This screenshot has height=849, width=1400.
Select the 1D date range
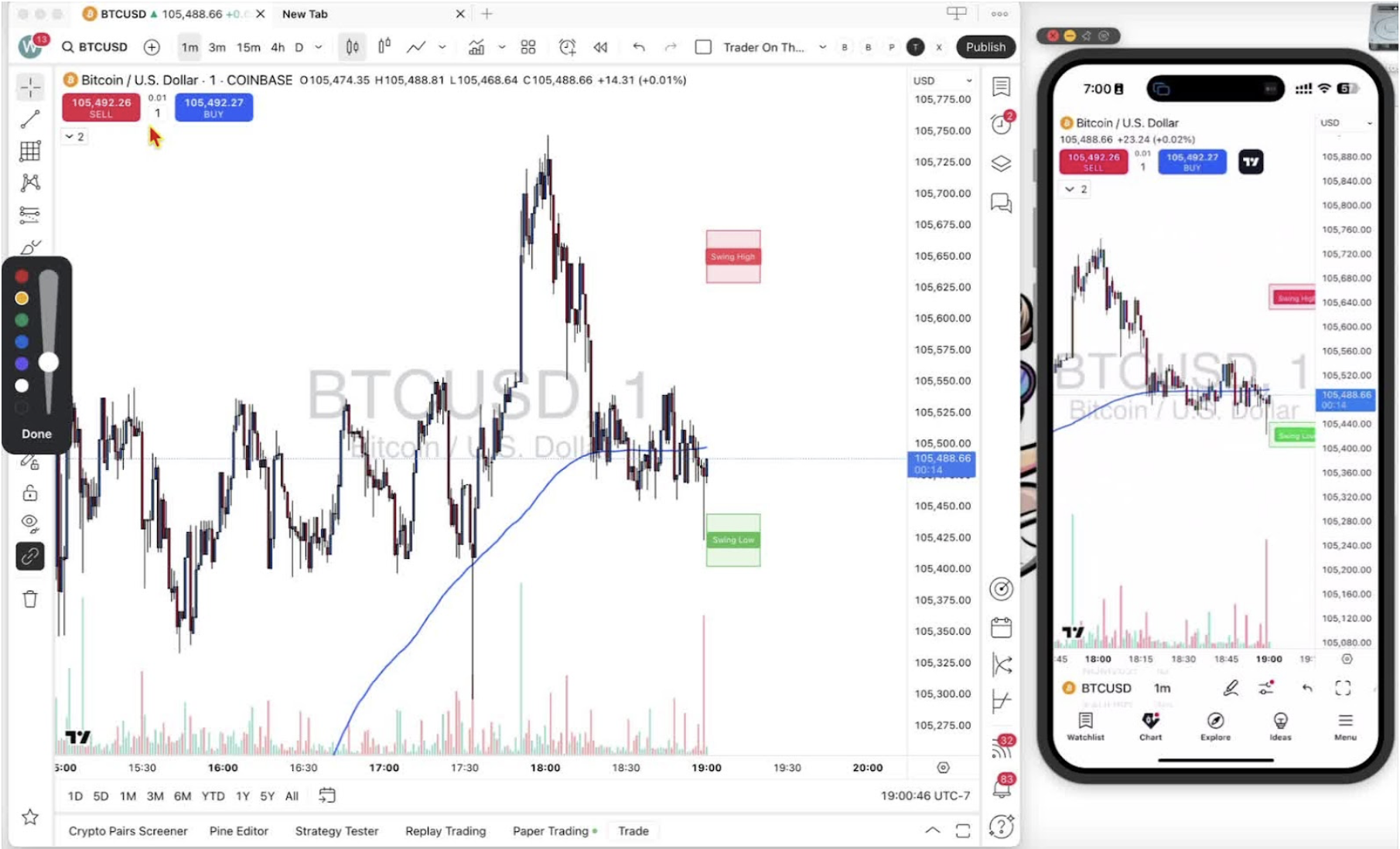pyautogui.click(x=75, y=796)
